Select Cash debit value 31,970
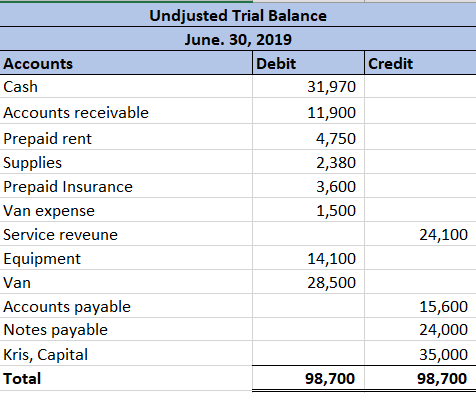Image resolution: width=476 pixels, height=393 pixels. click(x=308, y=86)
